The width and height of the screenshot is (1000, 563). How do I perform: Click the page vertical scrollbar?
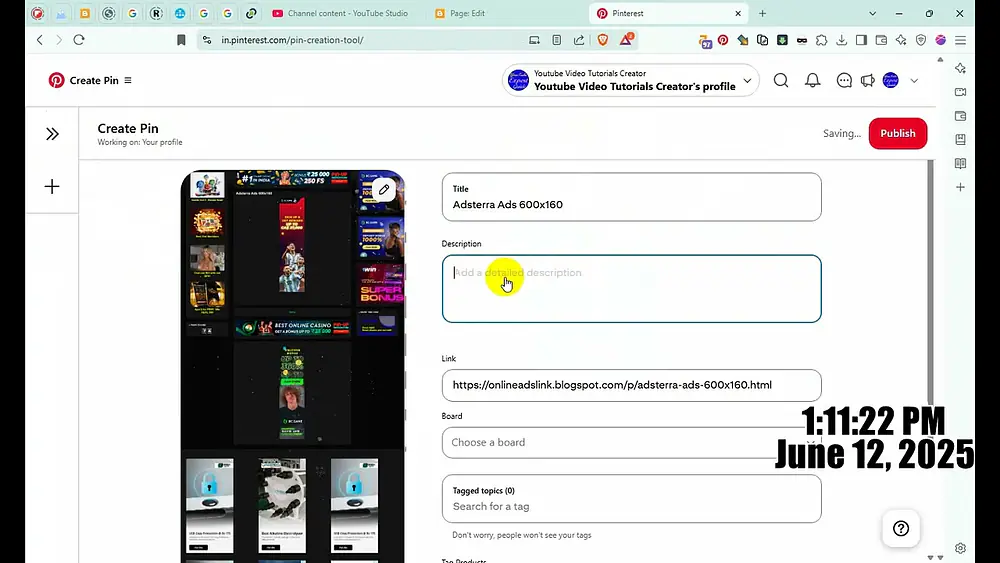pos(930,281)
